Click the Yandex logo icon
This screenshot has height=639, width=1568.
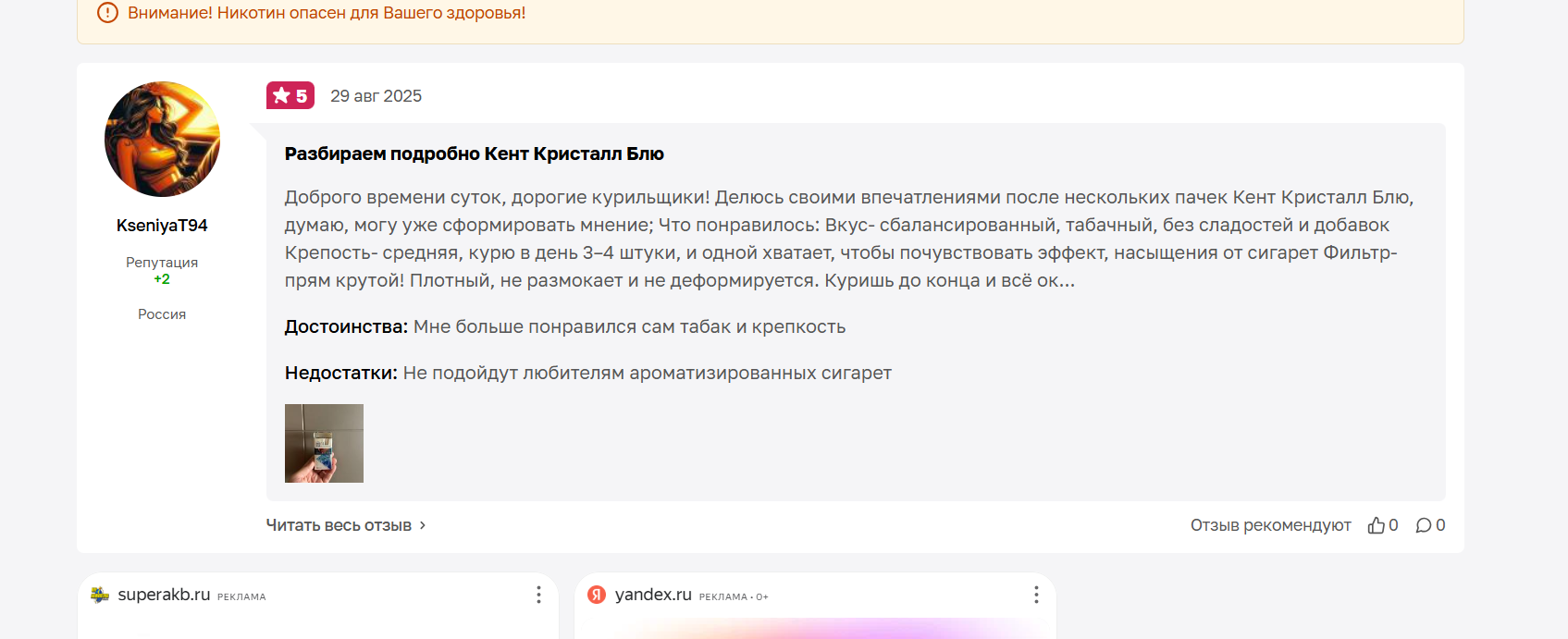tap(597, 595)
